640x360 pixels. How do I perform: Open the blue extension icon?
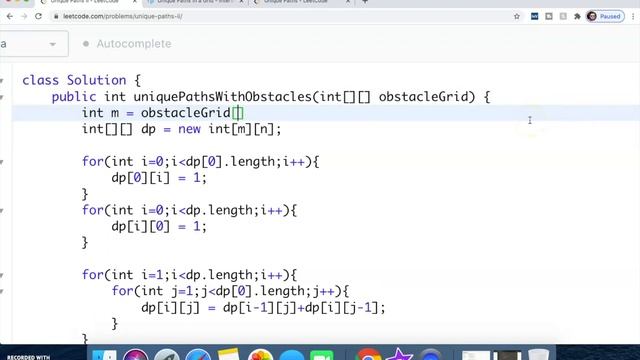pyautogui.click(x=534, y=16)
